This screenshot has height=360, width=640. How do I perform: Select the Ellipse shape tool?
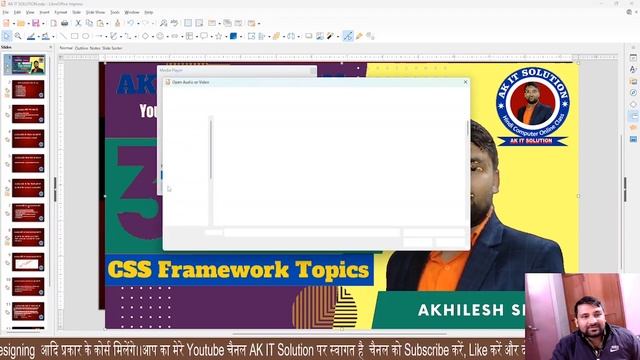[x=85, y=36]
